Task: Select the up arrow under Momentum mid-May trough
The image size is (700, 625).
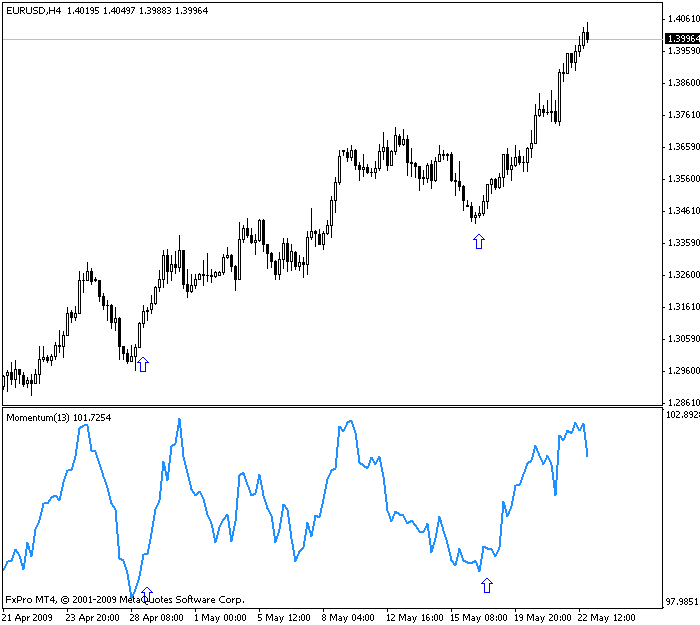Action: [487, 585]
